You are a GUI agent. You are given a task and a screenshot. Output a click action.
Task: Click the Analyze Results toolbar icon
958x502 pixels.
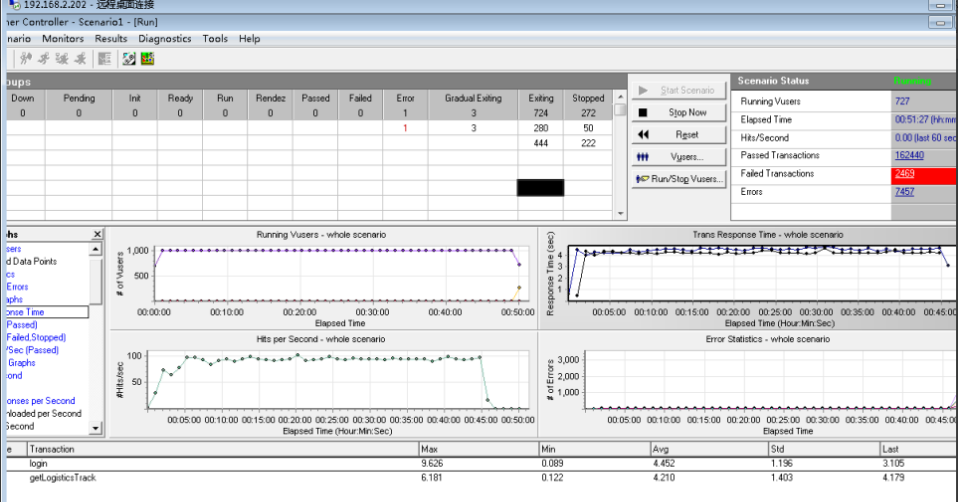pyautogui.click(x=129, y=59)
